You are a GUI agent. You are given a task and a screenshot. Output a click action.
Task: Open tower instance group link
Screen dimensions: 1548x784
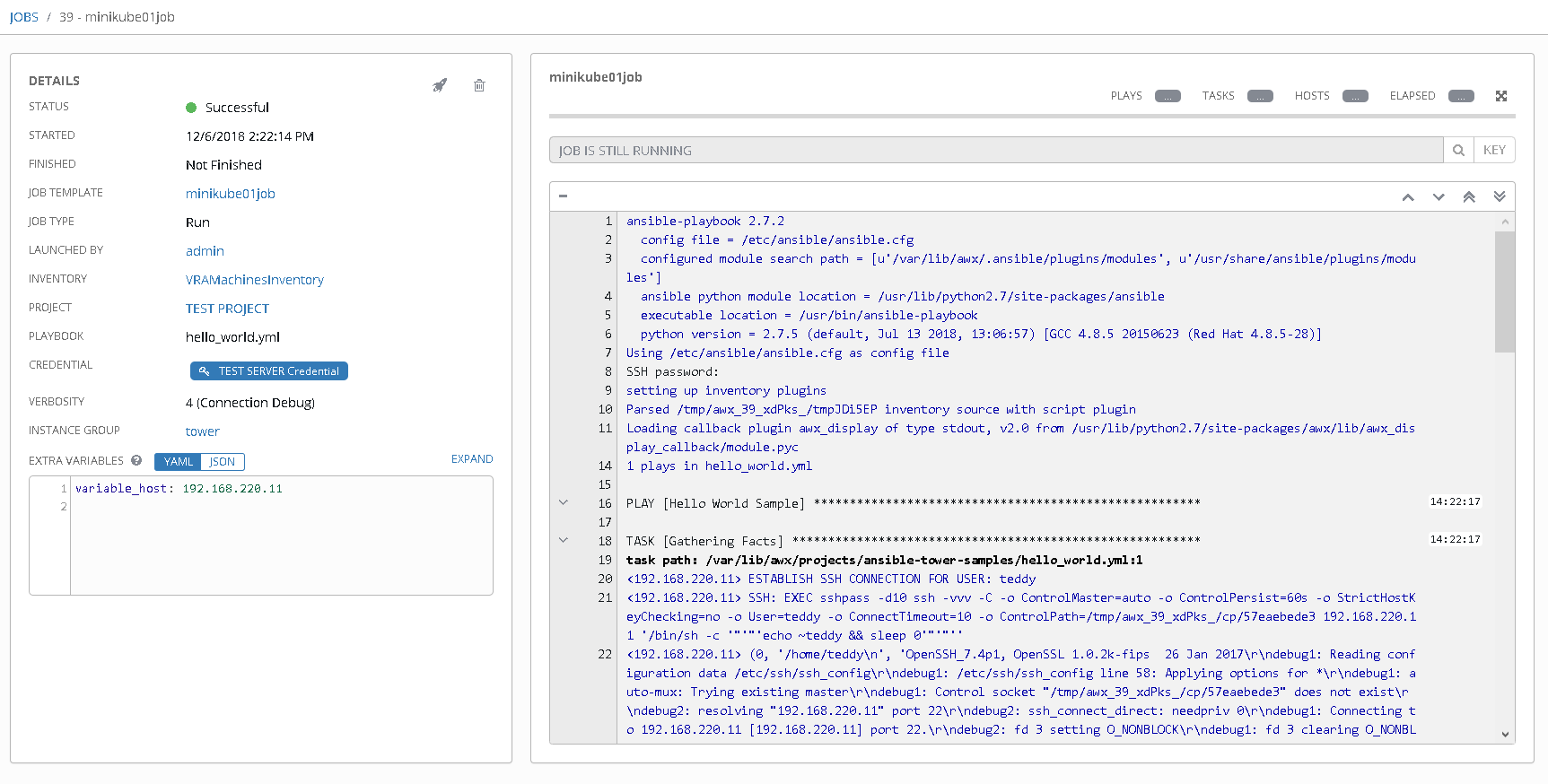203,431
